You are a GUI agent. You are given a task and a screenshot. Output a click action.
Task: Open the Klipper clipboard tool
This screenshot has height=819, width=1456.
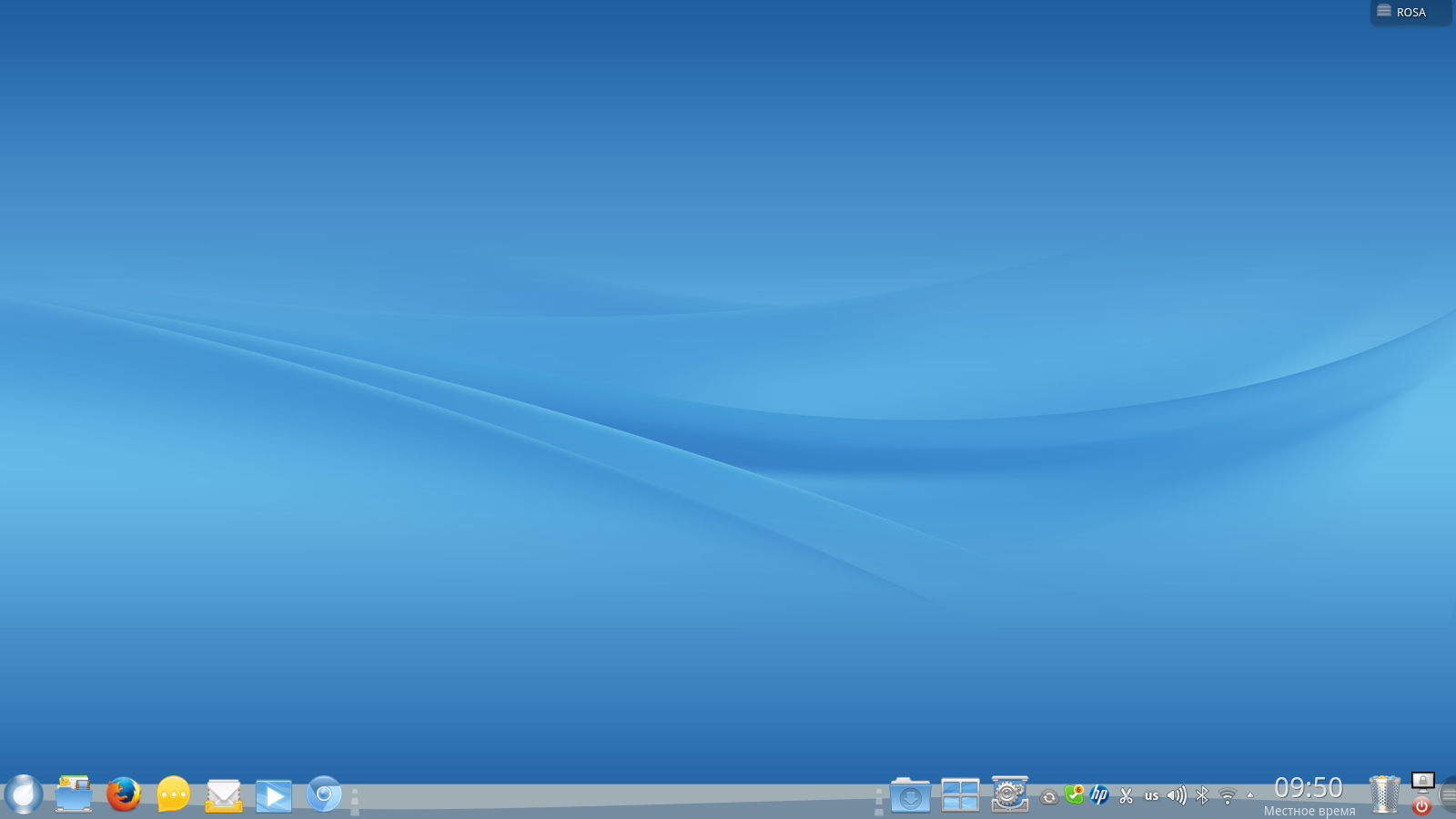click(x=1126, y=794)
